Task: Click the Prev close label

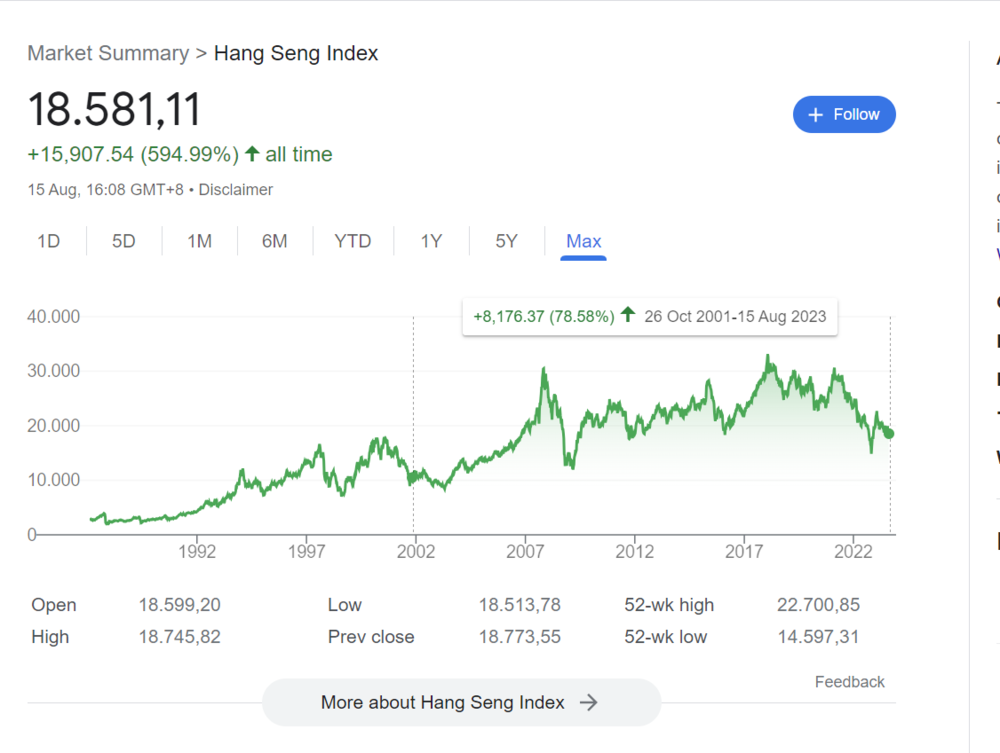Action: [x=371, y=637]
